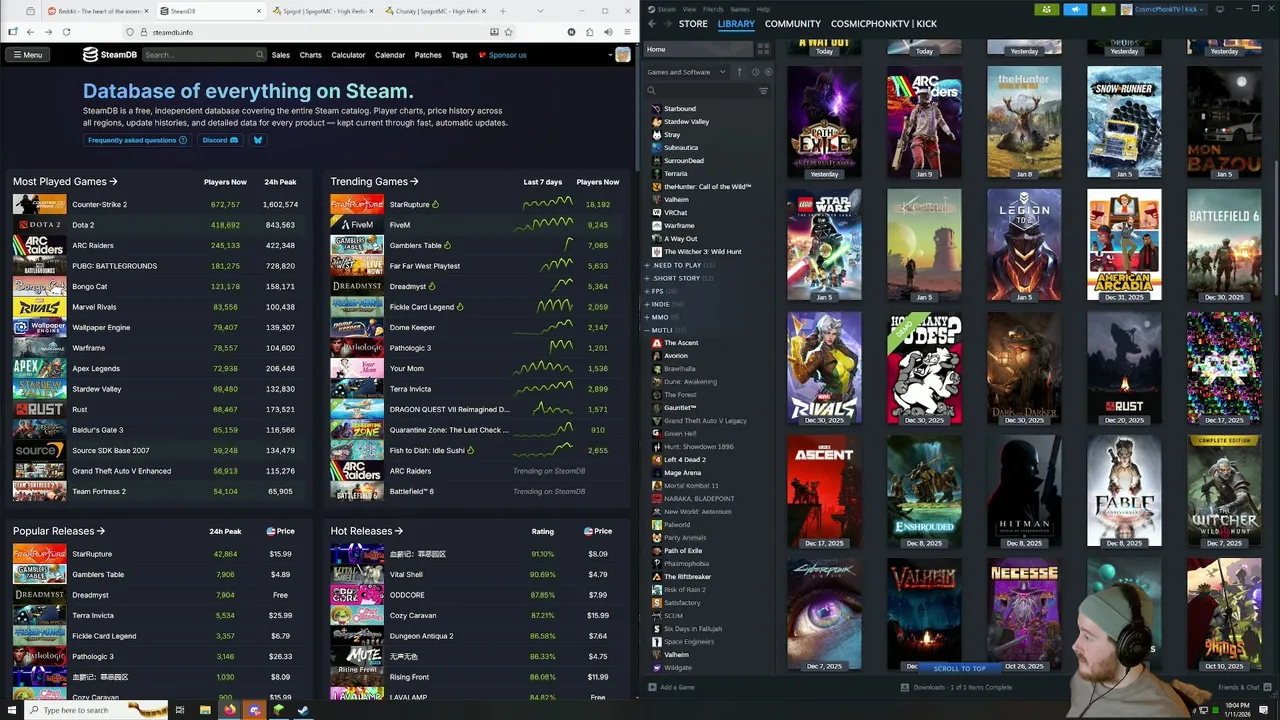Click the sort ascending arrow in Steam library
This screenshot has width=1280, height=720.
pyautogui.click(x=740, y=72)
